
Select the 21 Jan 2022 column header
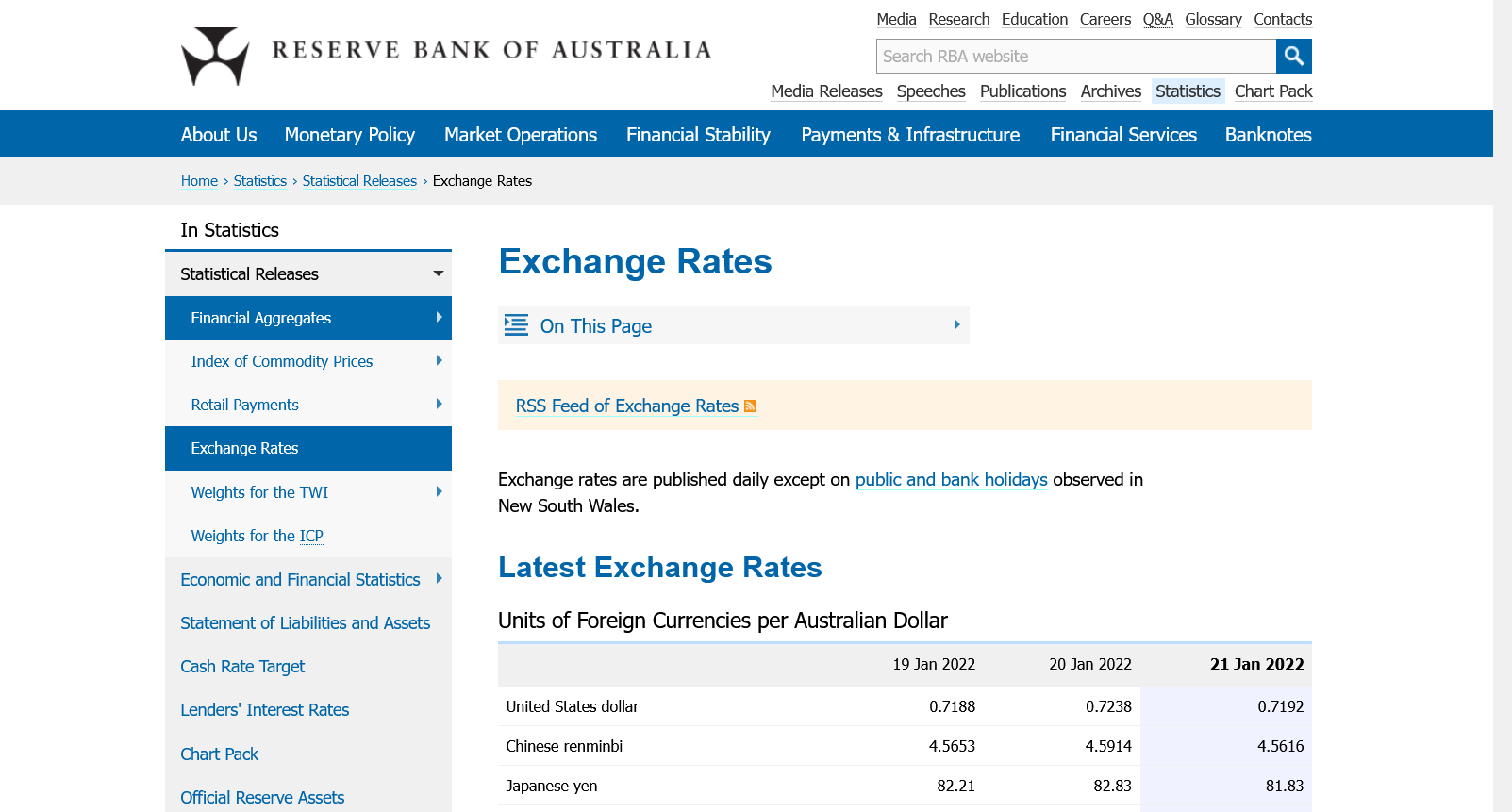(x=1256, y=665)
